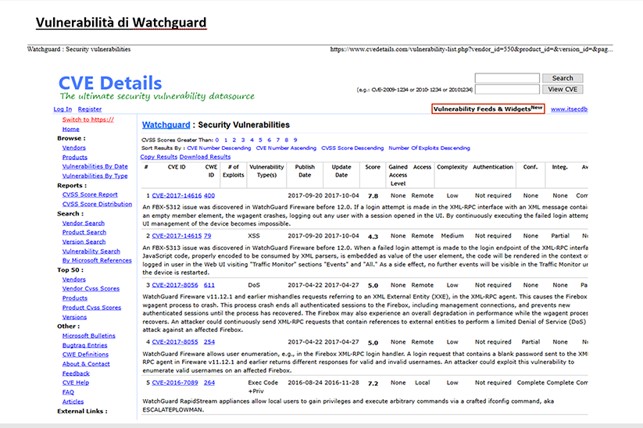
Task: Click the Register link
Action: [x=90, y=109]
